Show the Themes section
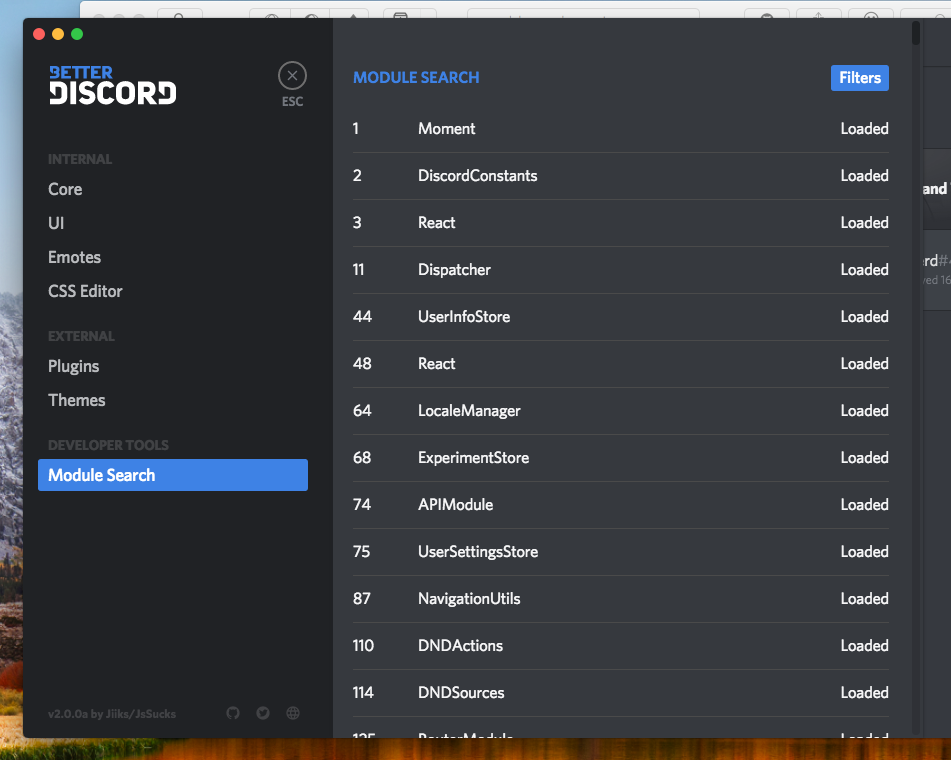This screenshot has height=760, width=951. pos(77,400)
